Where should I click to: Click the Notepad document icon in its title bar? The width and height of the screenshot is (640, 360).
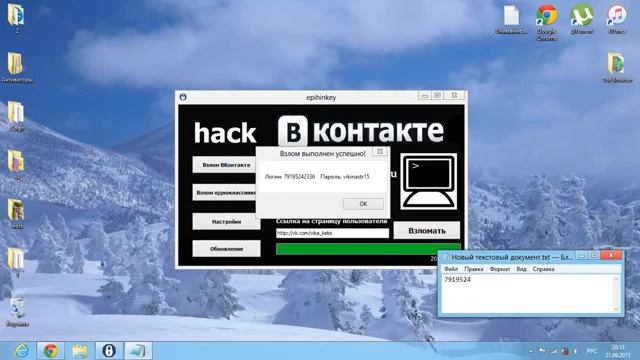tap(447, 257)
